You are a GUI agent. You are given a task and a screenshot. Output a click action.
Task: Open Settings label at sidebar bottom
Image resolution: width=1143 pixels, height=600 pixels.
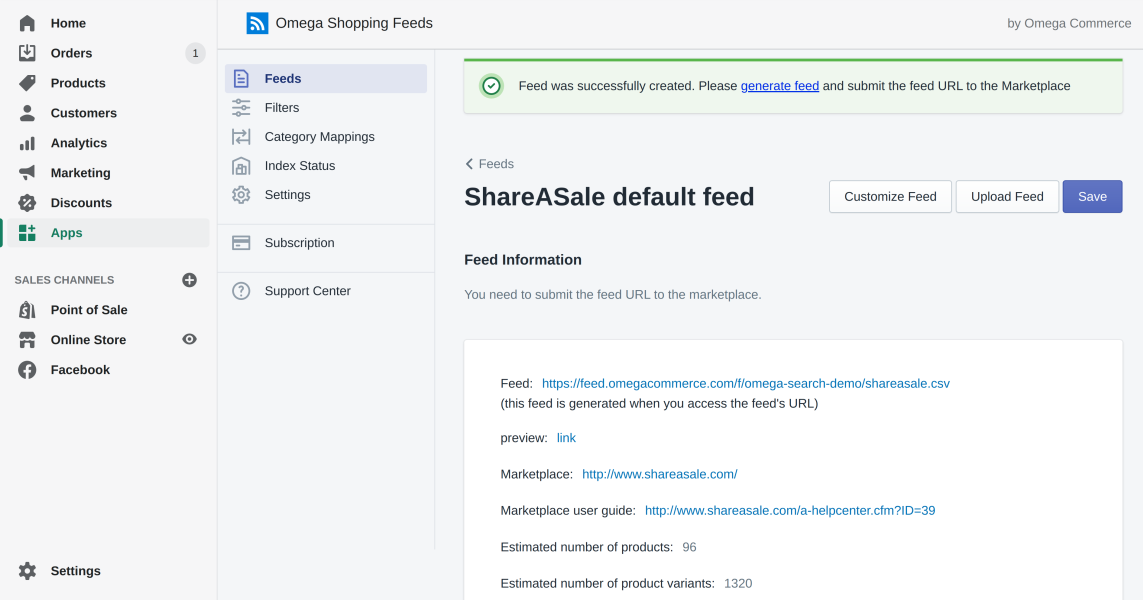point(75,571)
